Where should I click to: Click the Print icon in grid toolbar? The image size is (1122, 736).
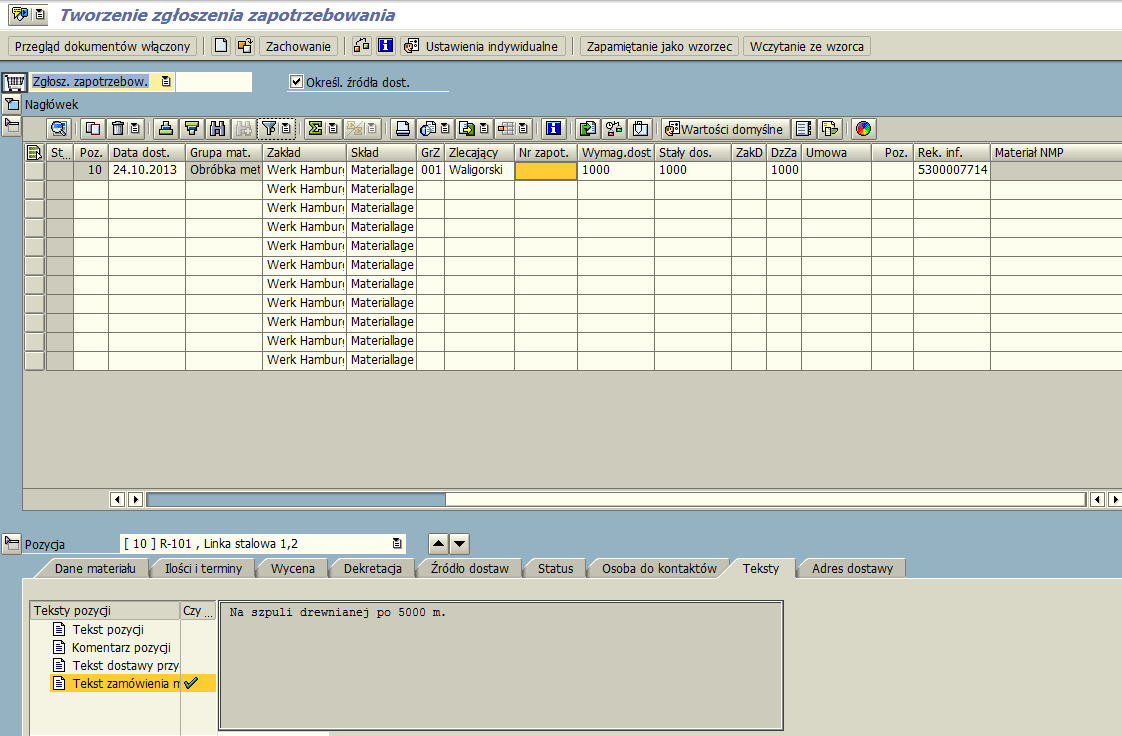point(403,129)
